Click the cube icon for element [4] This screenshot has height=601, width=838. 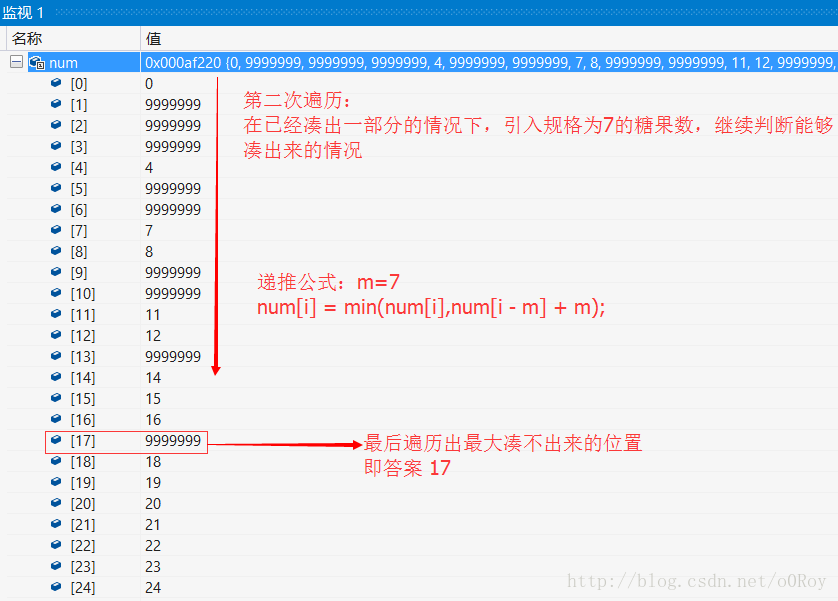pos(56,167)
